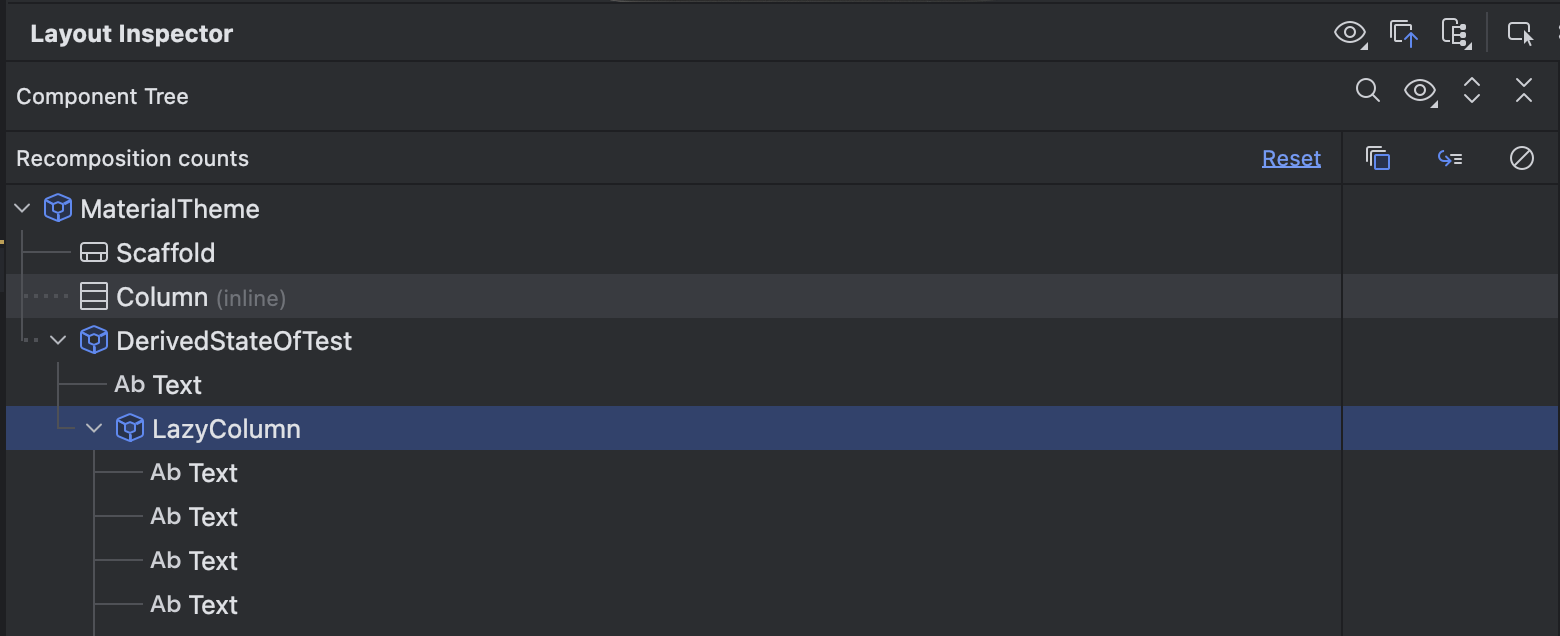This screenshot has height=636, width=1560.
Task: Disable recomposition counting with the slash icon
Action: pyautogui.click(x=1521, y=158)
